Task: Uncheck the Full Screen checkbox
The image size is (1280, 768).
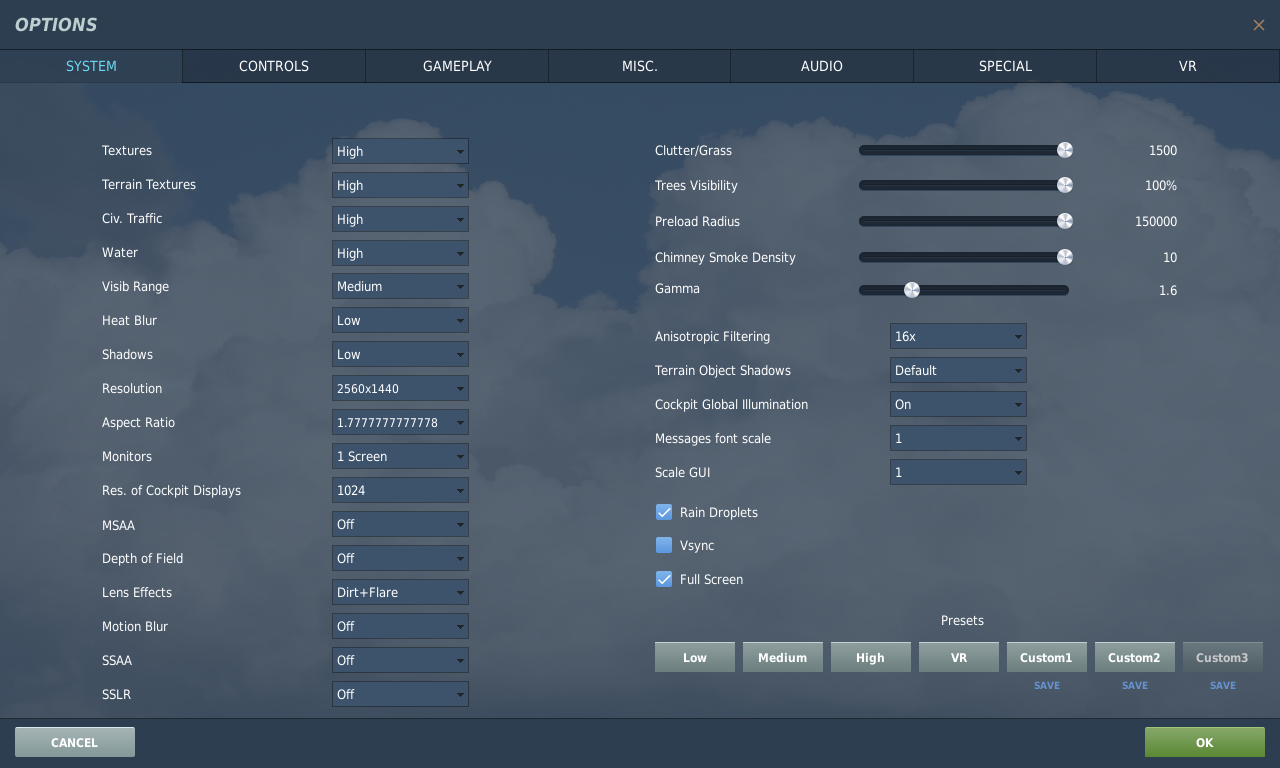Action: [x=664, y=579]
